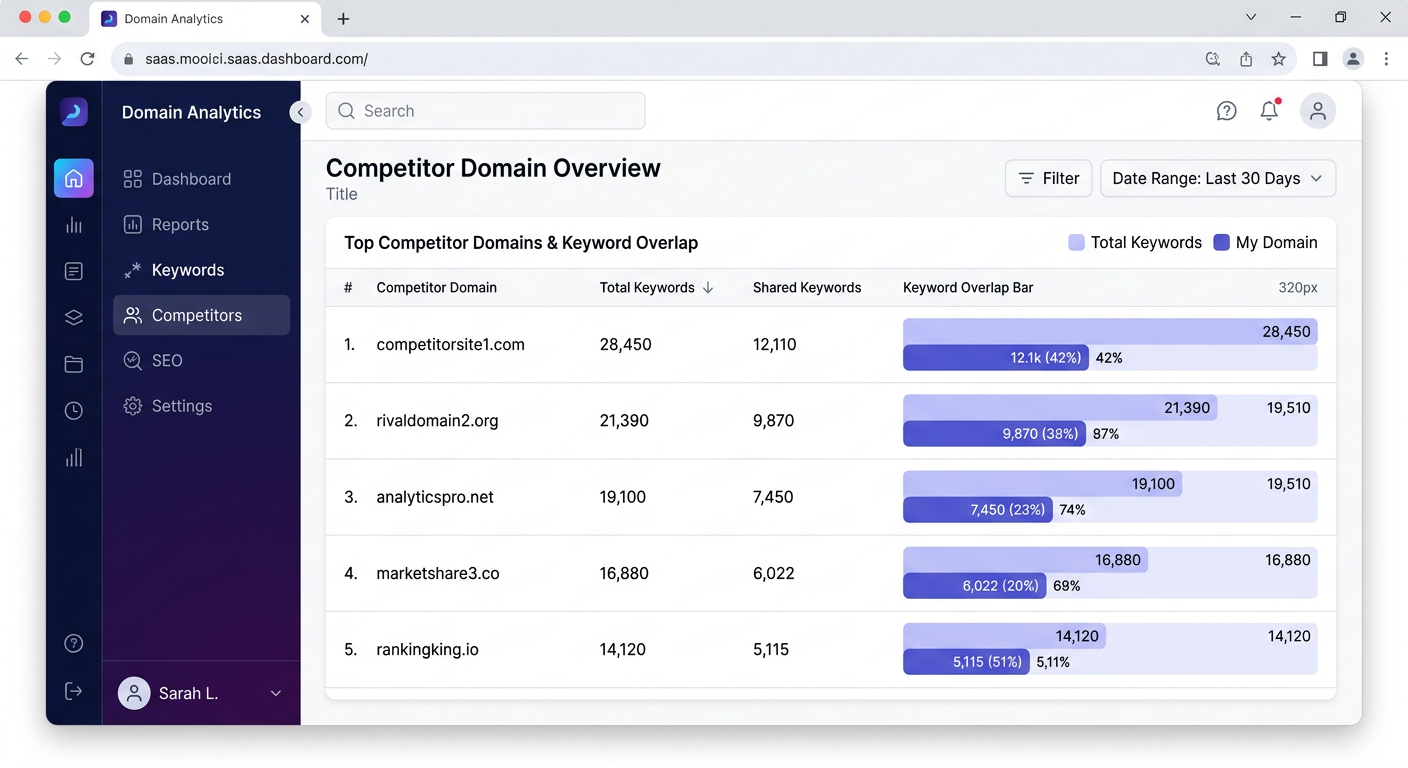Click the logout icon at the rail bottom
The image size is (1408, 768).
coord(74,691)
